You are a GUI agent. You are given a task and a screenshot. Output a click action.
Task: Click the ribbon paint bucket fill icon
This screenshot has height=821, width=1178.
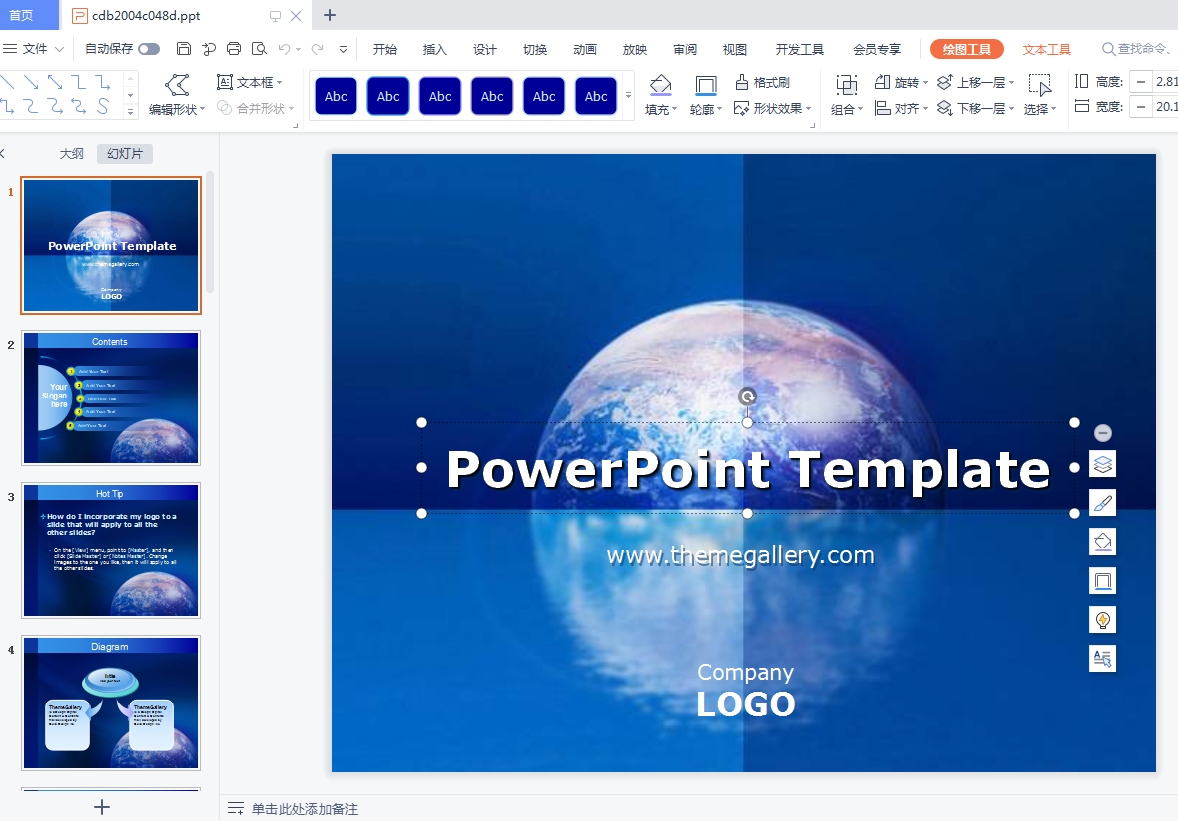point(660,84)
